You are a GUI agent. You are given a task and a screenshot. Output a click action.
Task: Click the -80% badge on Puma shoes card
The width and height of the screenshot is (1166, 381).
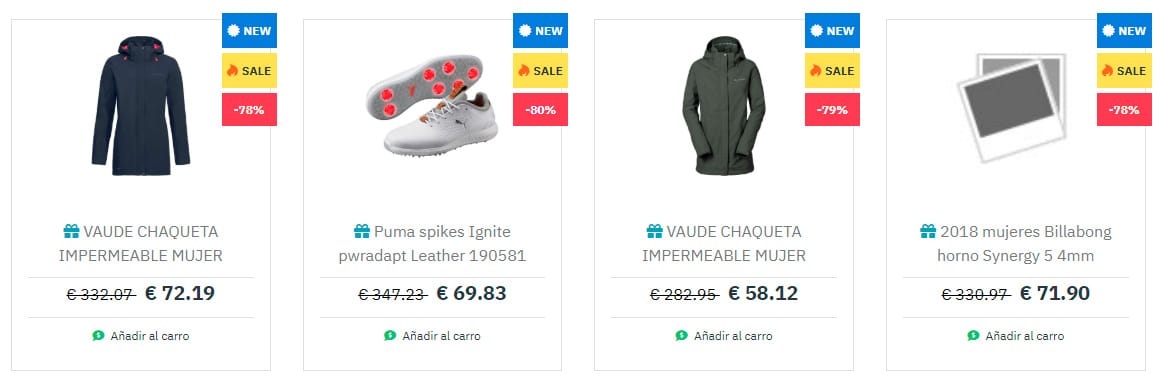pos(541,110)
